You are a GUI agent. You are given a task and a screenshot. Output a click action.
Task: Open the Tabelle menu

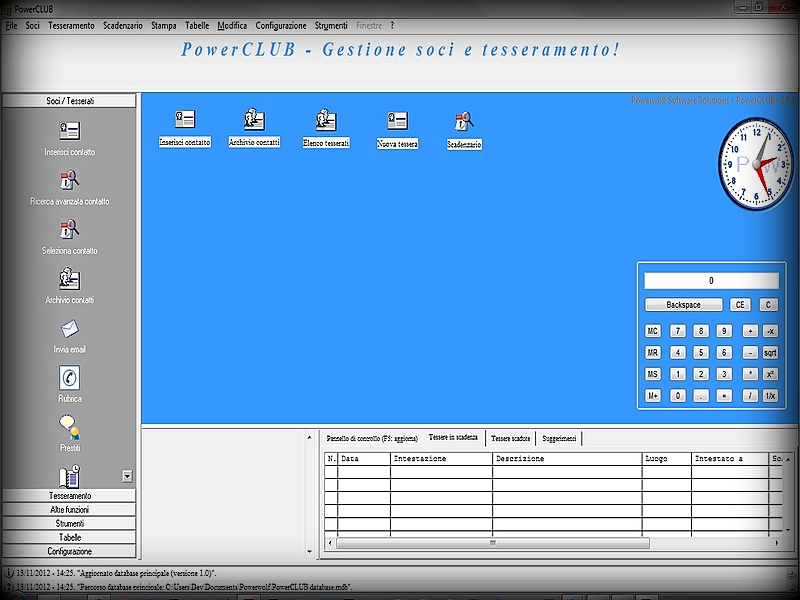tap(197, 26)
